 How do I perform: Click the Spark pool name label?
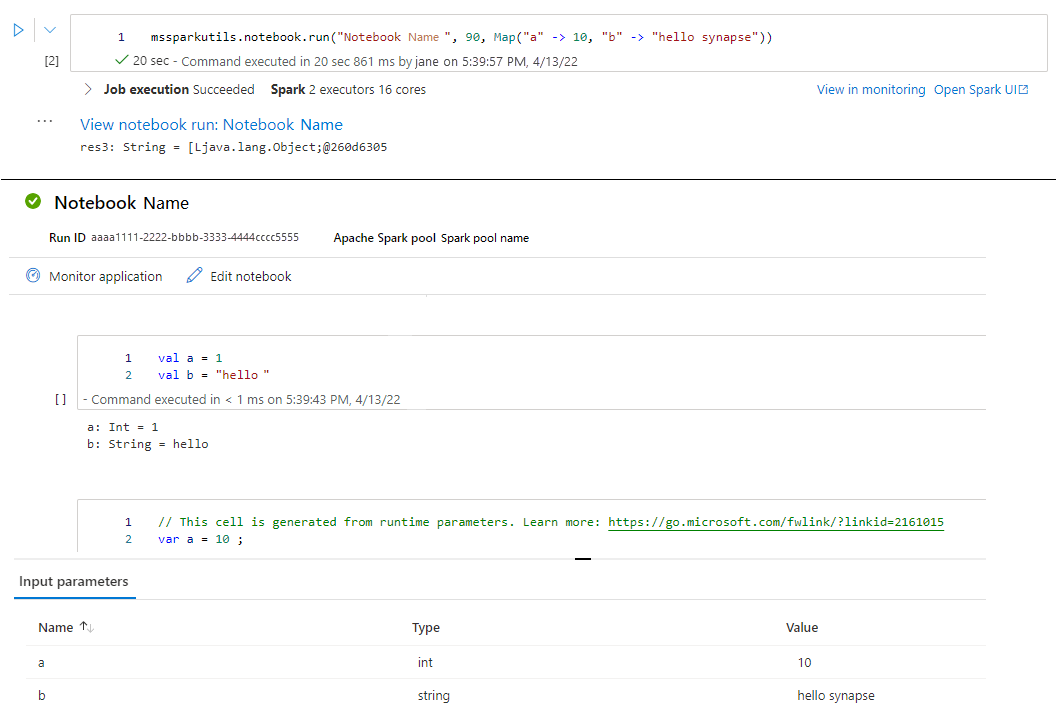pyautogui.click(x=485, y=238)
